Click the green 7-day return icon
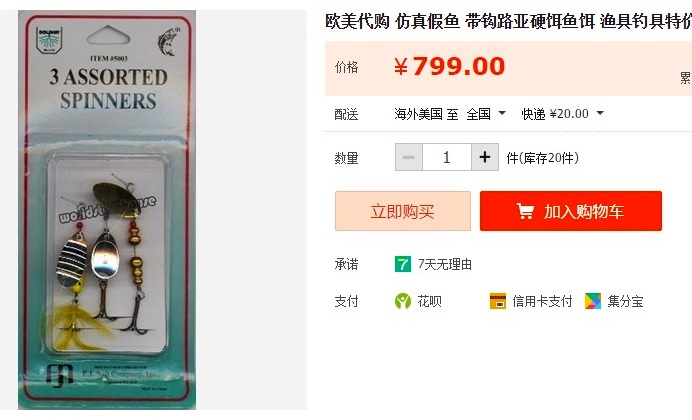 tap(402, 264)
